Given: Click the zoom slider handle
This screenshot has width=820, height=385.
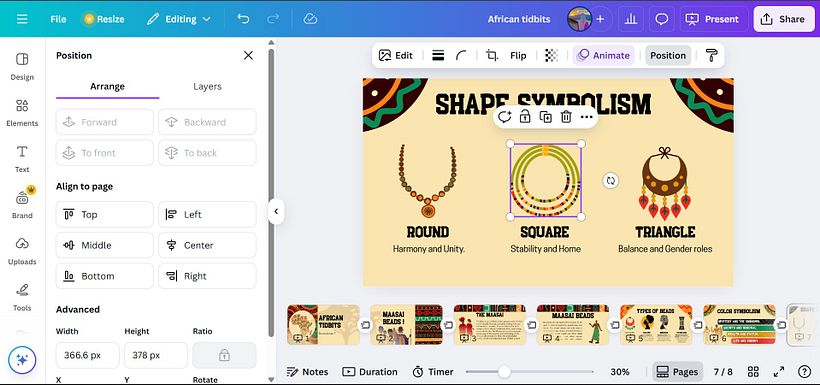Looking at the screenshot, I should tap(504, 372).
